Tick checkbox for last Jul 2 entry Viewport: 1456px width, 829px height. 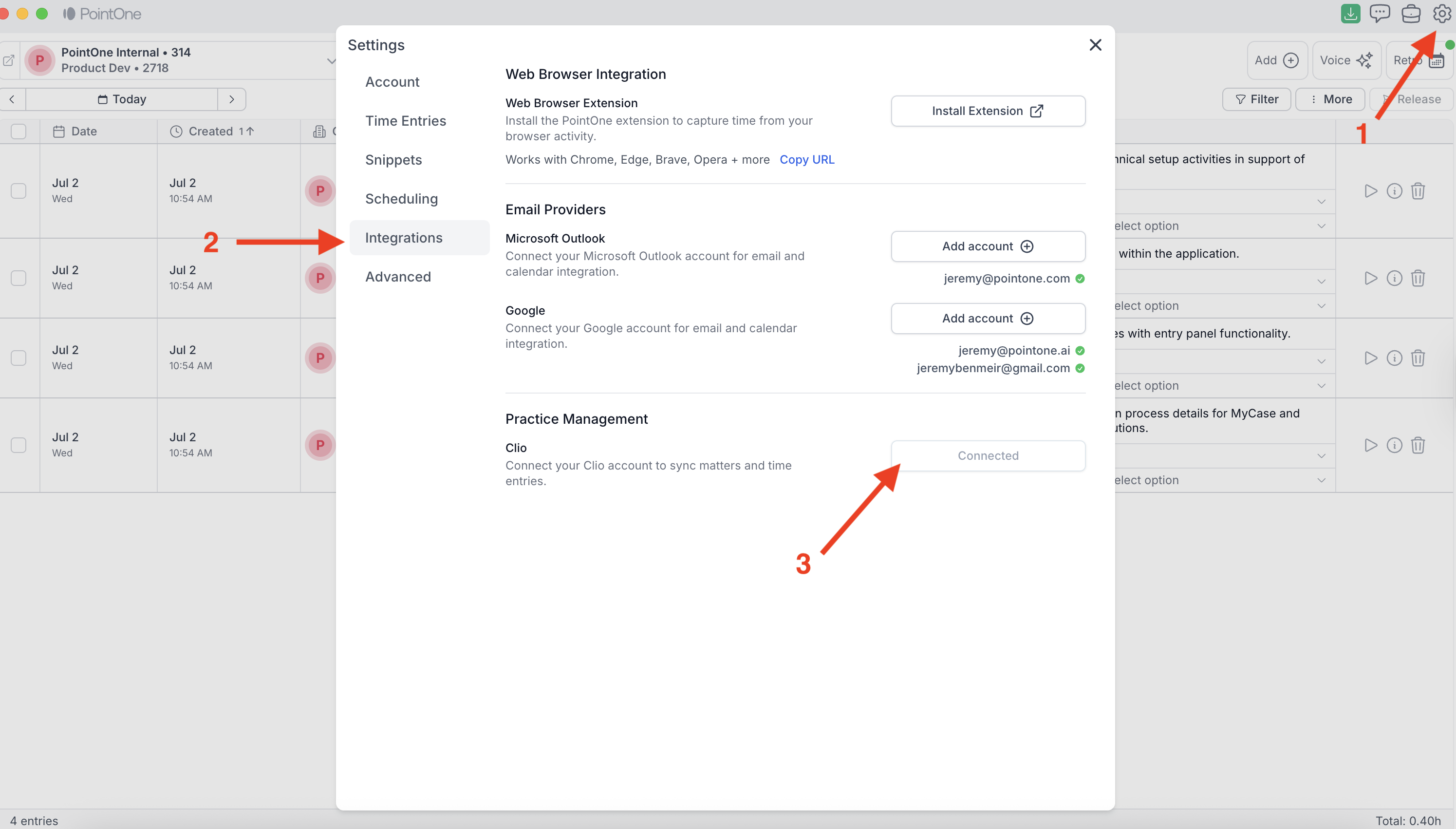[19, 445]
